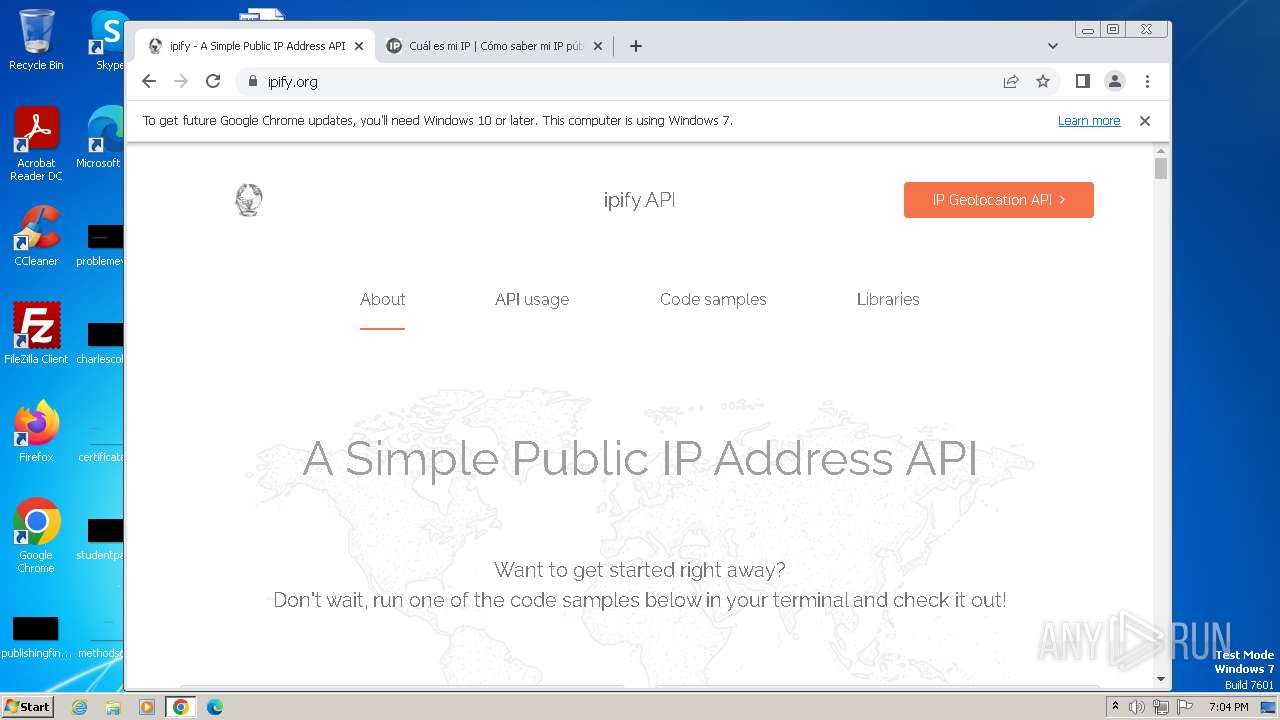Open the Start menu

click(27, 707)
